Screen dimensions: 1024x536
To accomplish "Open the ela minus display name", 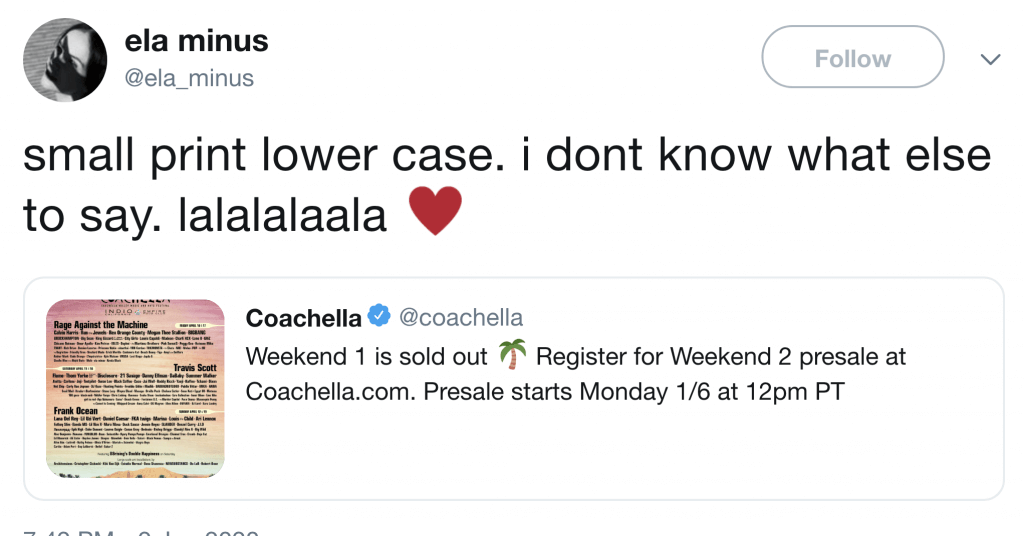I will (196, 41).
